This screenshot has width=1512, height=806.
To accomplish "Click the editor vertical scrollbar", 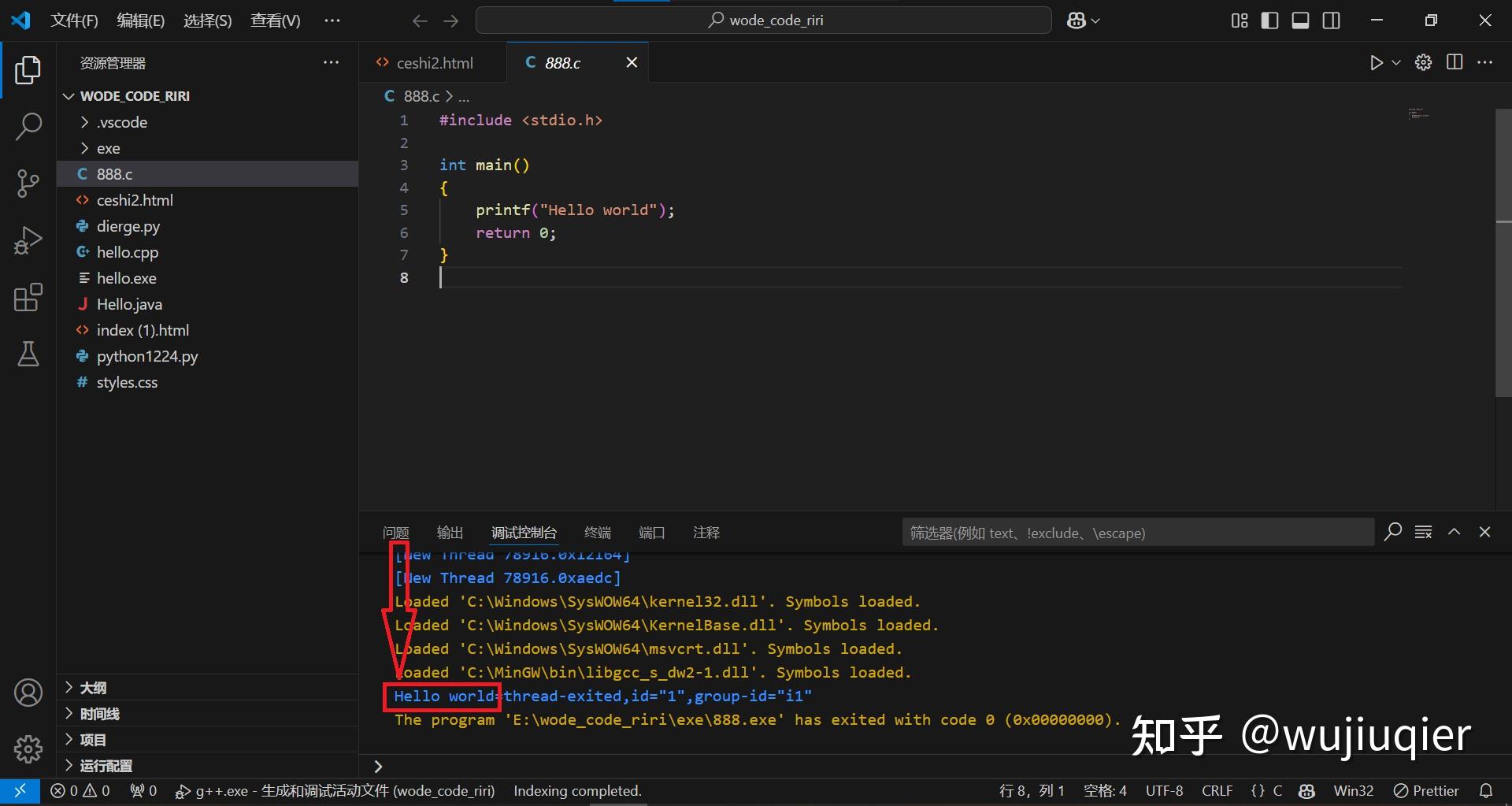I will pos(1503,252).
